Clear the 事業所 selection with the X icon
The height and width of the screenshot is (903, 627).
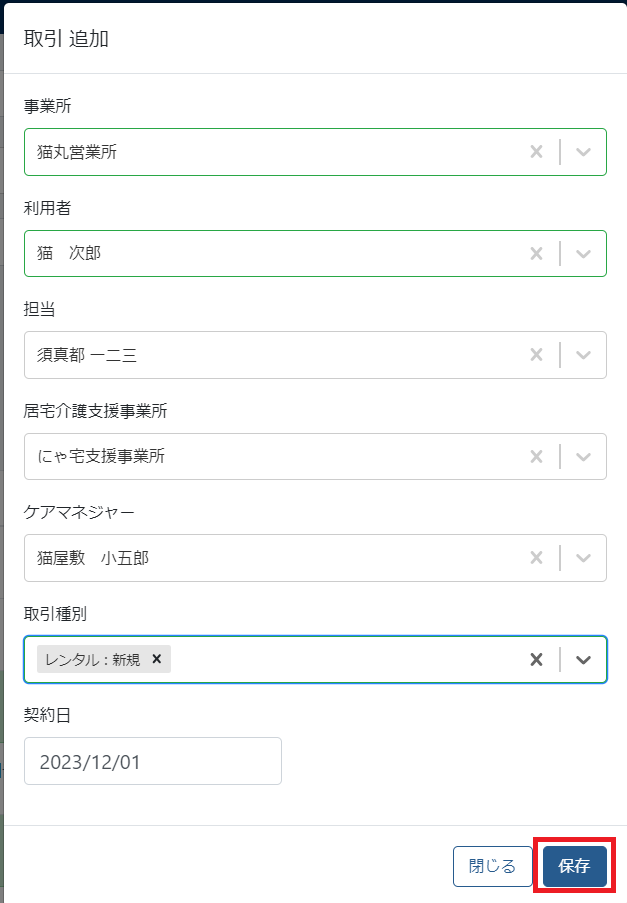tap(536, 152)
